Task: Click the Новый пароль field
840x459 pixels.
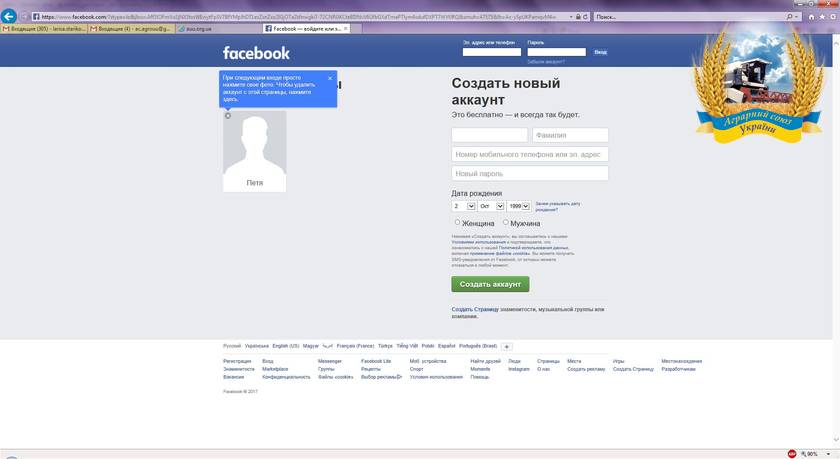Action: click(530, 174)
